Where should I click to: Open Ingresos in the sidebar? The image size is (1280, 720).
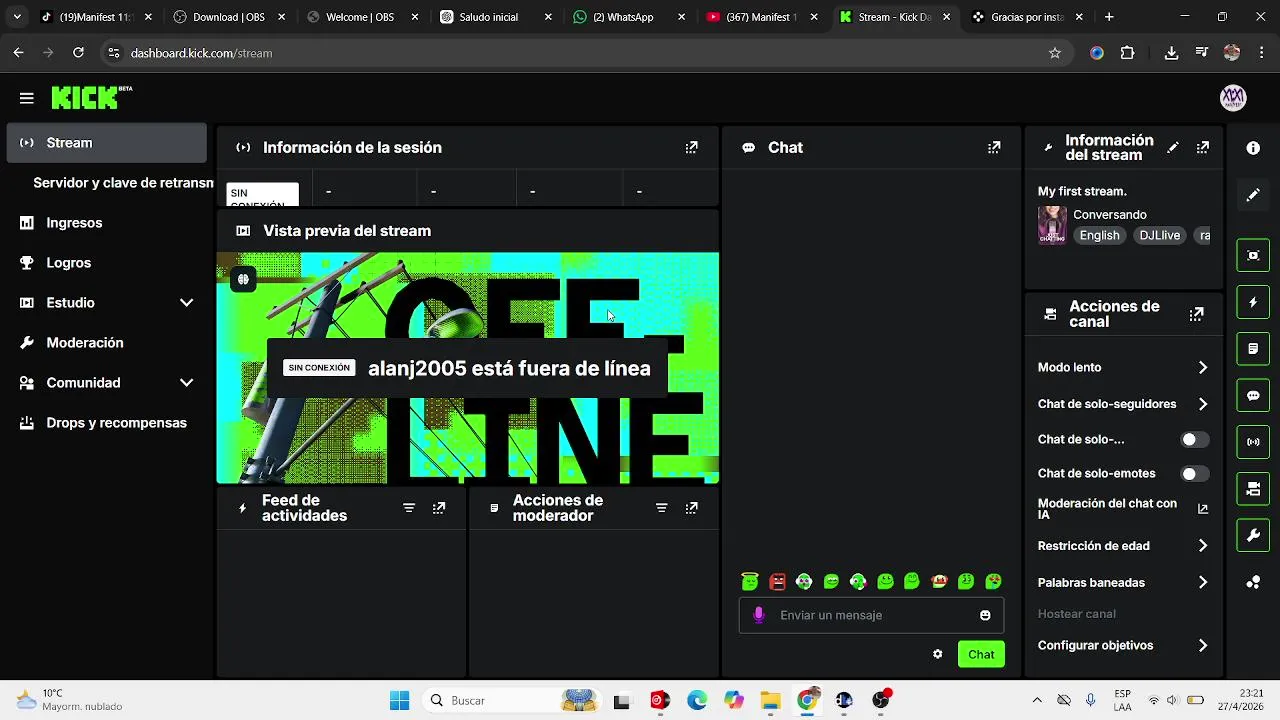click(107, 223)
